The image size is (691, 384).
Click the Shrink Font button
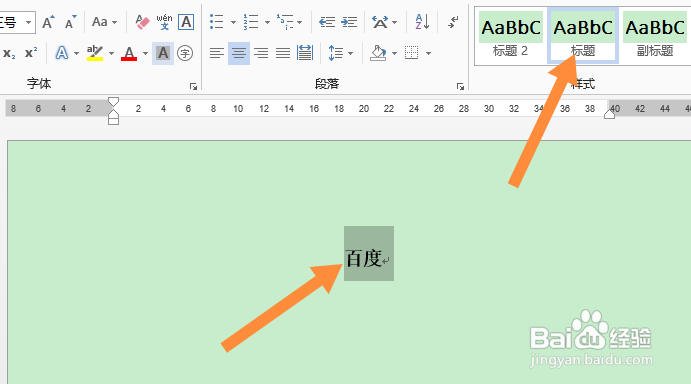[70, 22]
